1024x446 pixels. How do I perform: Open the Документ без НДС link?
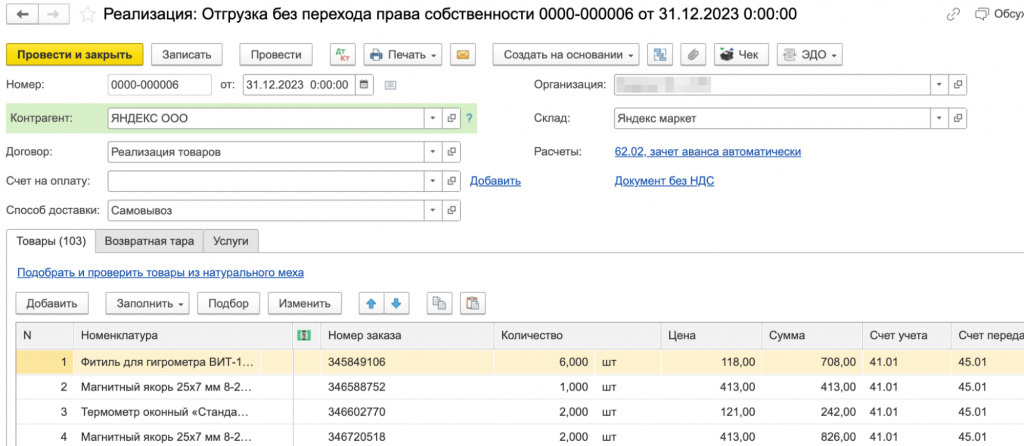coord(664,181)
